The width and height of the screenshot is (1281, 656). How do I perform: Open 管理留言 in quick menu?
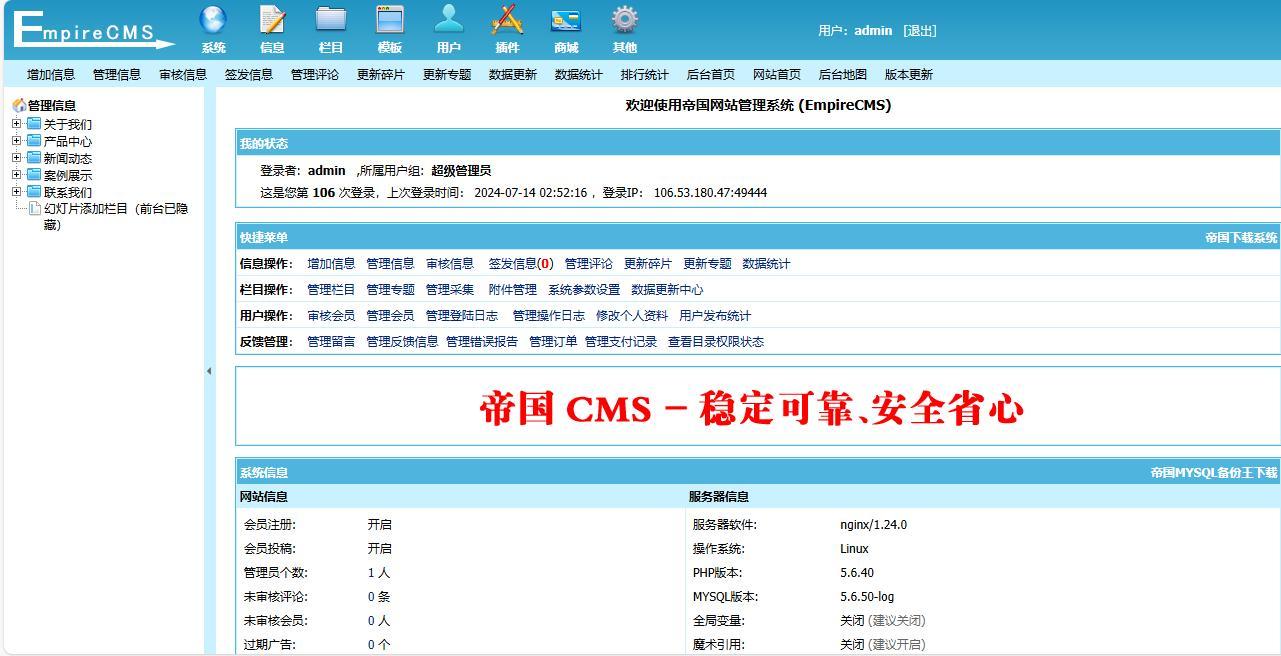pyautogui.click(x=331, y=342)
